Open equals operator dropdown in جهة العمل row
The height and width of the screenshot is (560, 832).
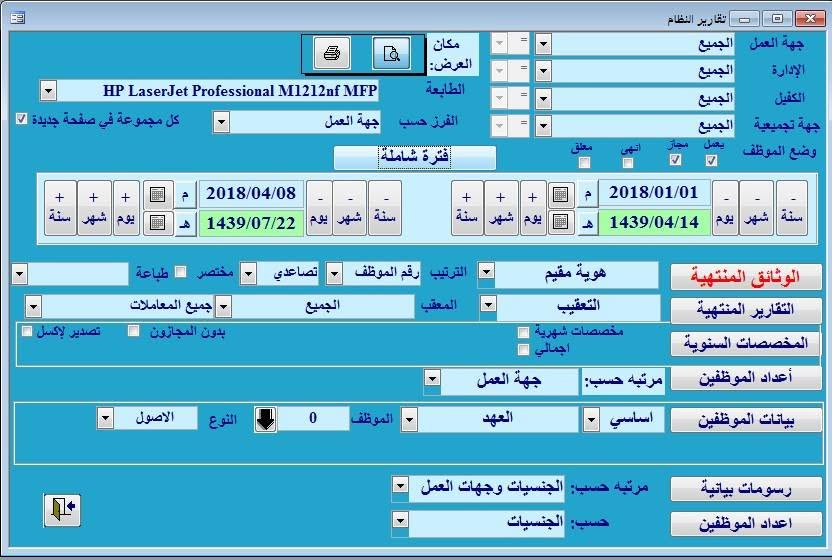tap(499, 43)
